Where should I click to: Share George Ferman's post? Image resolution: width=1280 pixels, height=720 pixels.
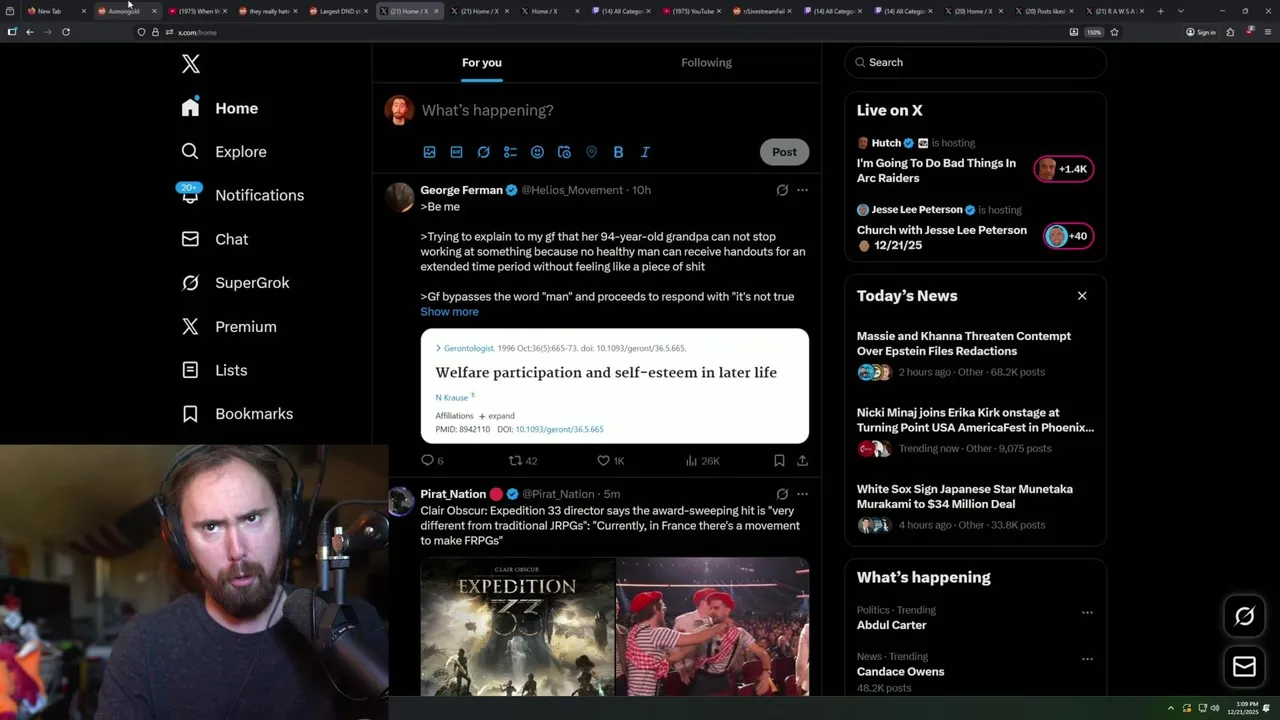802,461
